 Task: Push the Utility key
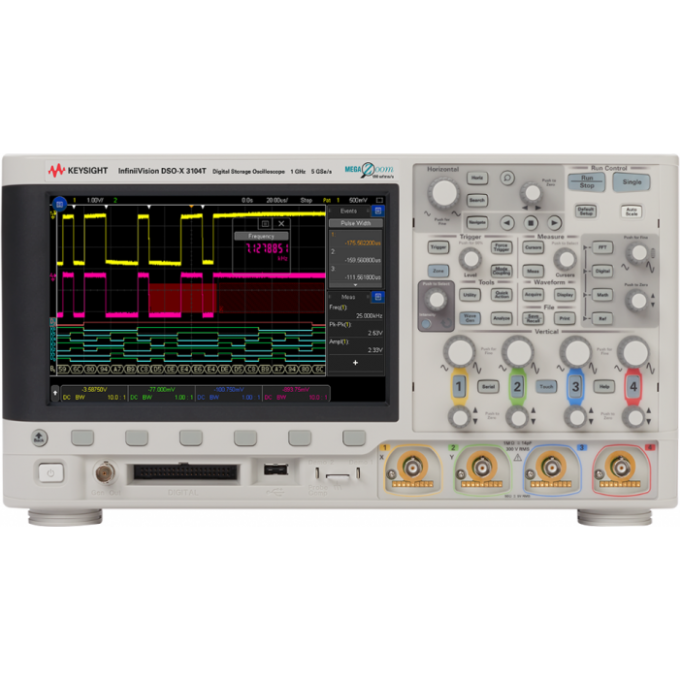click(x=470, y=294)
